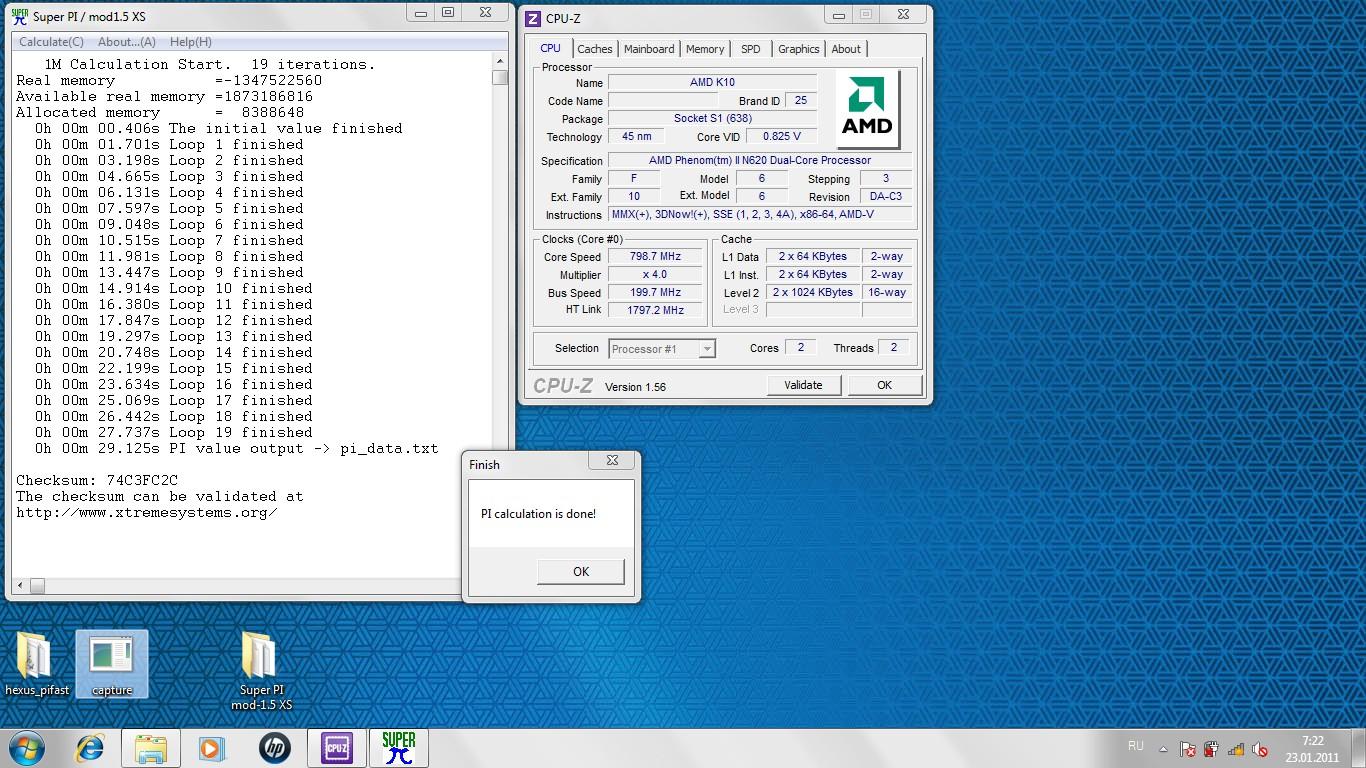Click the Loop 19 finished line
This screenshot has height=768, width=1366.
(173, 433)
